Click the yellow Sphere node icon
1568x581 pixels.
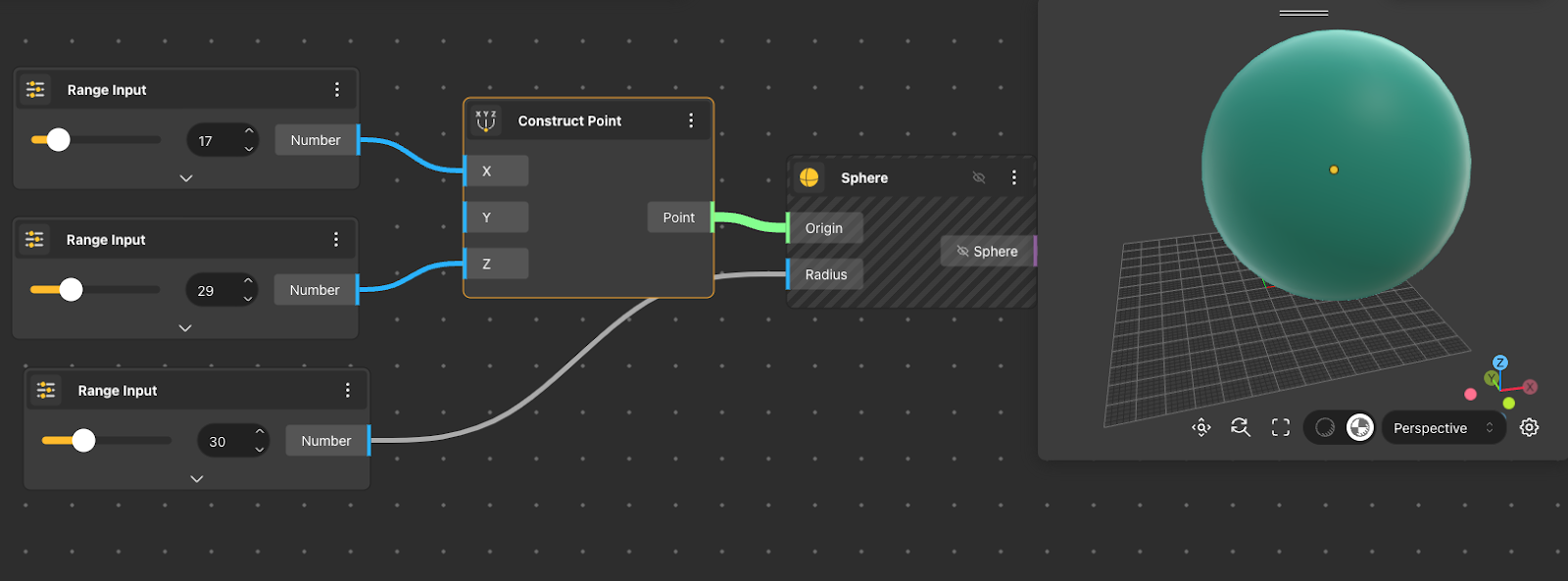tap(808, 177)
